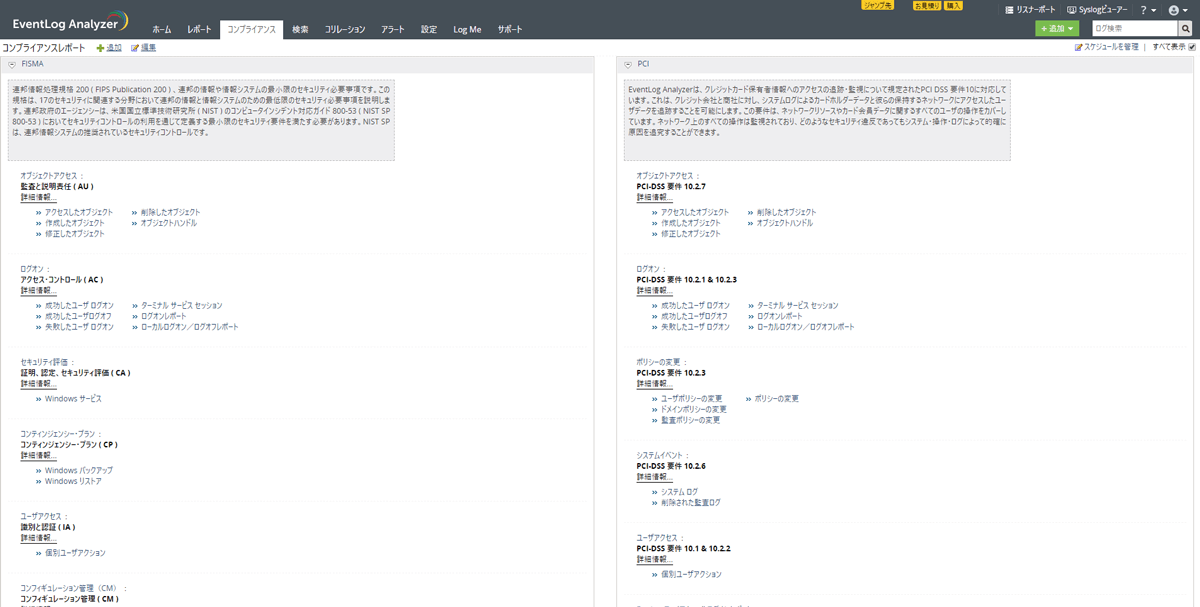Open 詳細情報 under PCI-DSS 要件 10.2.7

coord(654,197)
